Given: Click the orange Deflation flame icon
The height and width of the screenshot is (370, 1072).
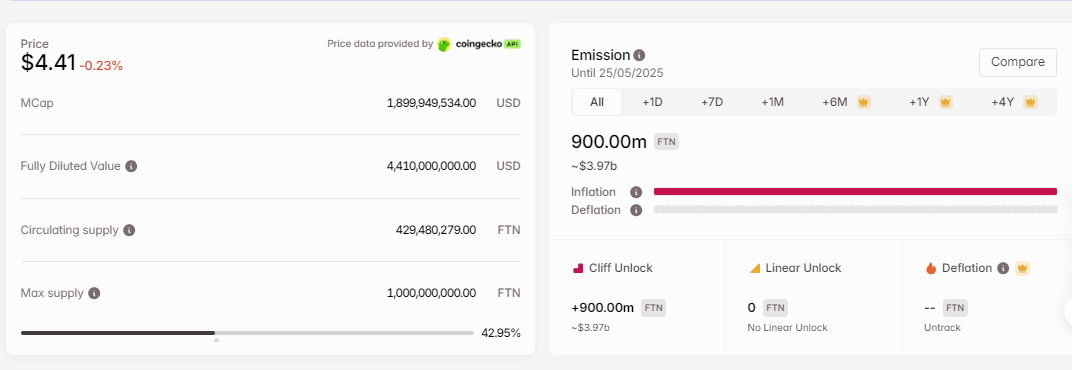Looking at the screenshot, I should [930, 269].
